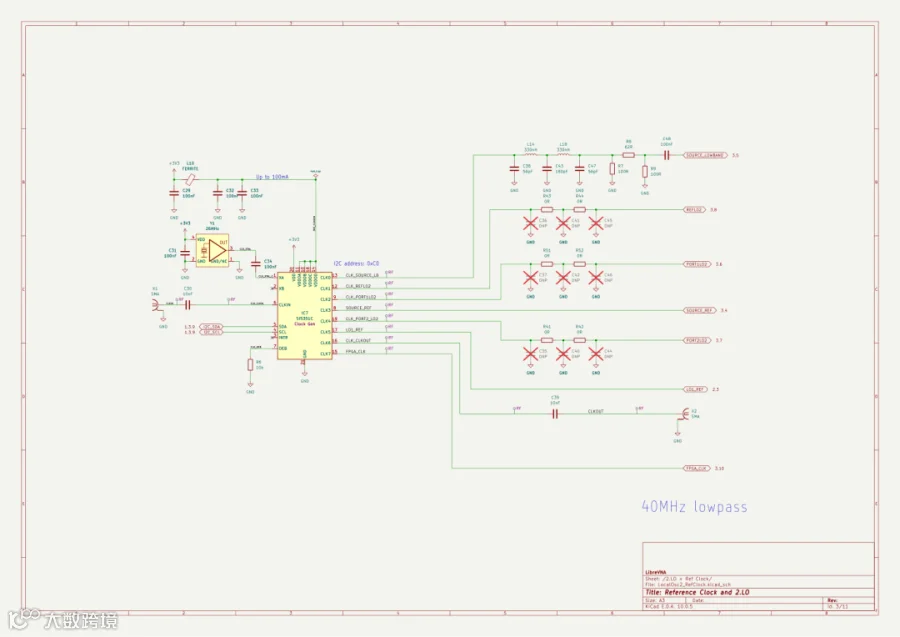Image resolution: width=900 pixels, height=637 pixels.
Task: Click the FPGA_CLK hierarchical label
Action: [697, 468]
